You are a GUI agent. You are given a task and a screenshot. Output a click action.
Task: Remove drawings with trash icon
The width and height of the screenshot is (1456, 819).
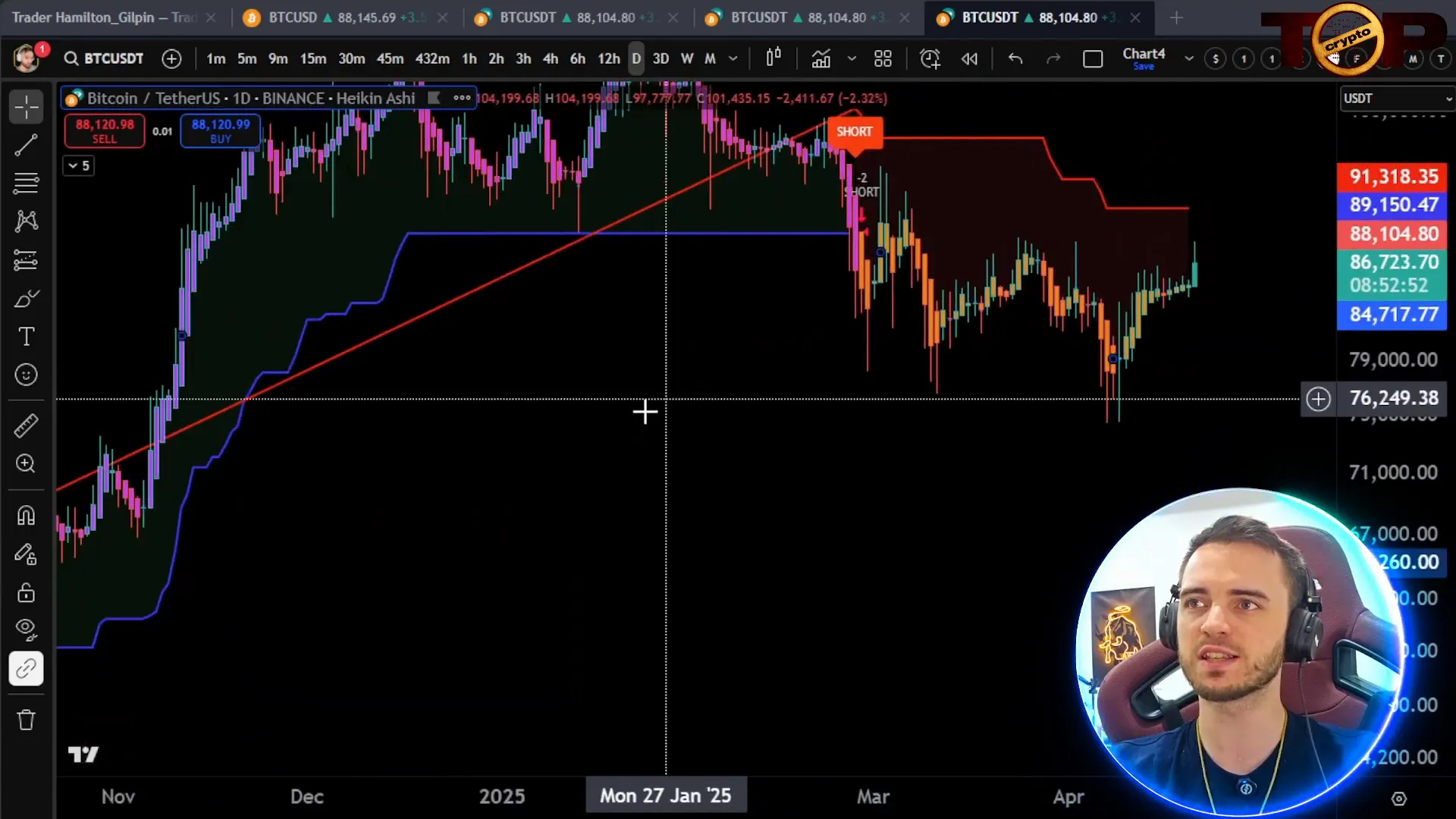26,720
